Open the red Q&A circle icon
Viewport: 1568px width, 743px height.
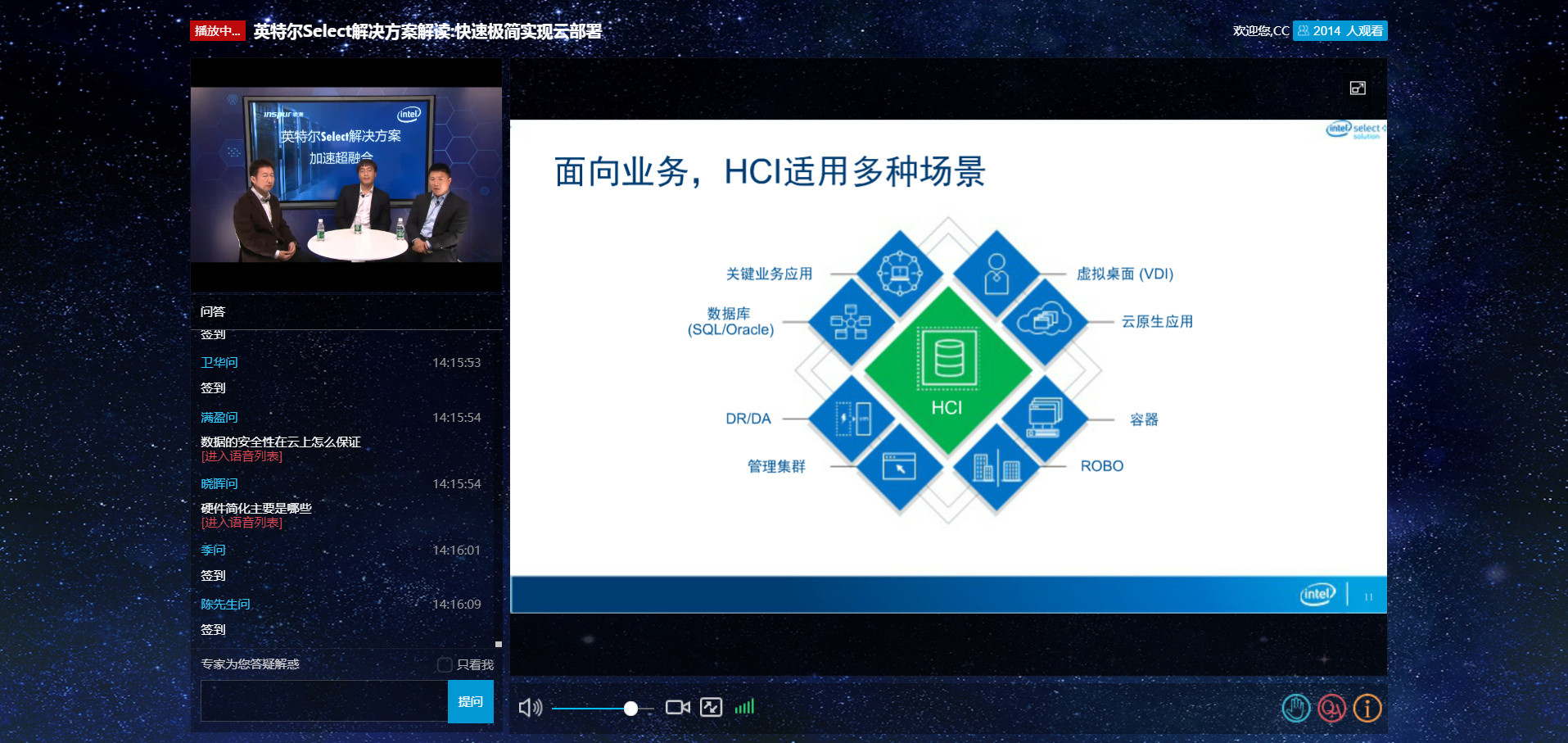[x=1331, y=708]
